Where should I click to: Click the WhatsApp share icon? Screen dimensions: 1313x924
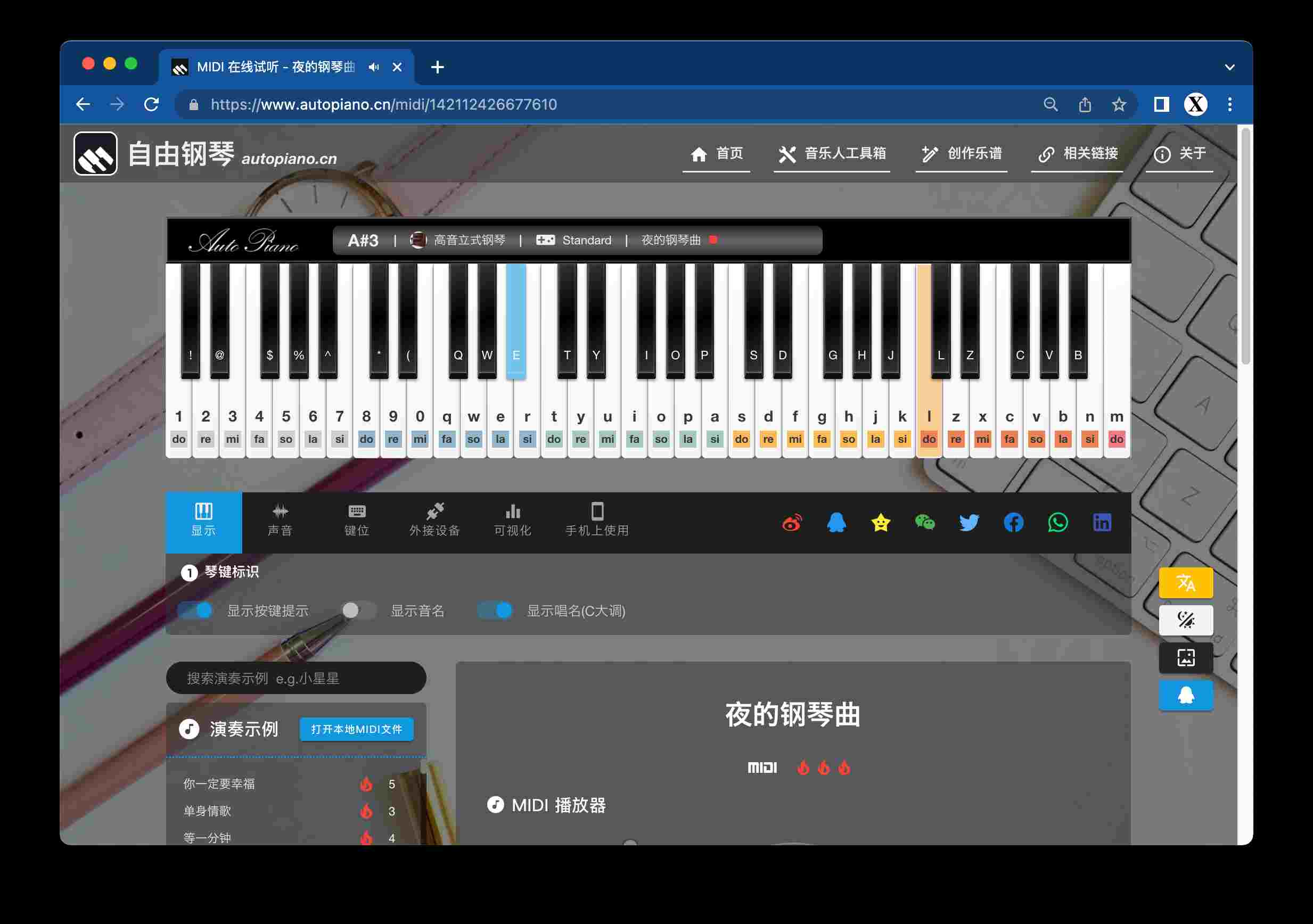coord(1057,523)
